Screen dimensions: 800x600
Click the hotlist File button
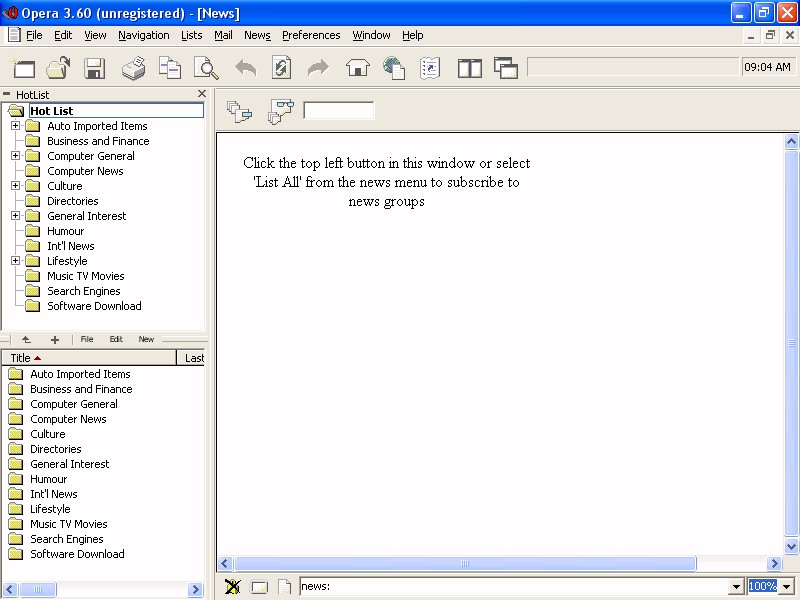[87, 339]
